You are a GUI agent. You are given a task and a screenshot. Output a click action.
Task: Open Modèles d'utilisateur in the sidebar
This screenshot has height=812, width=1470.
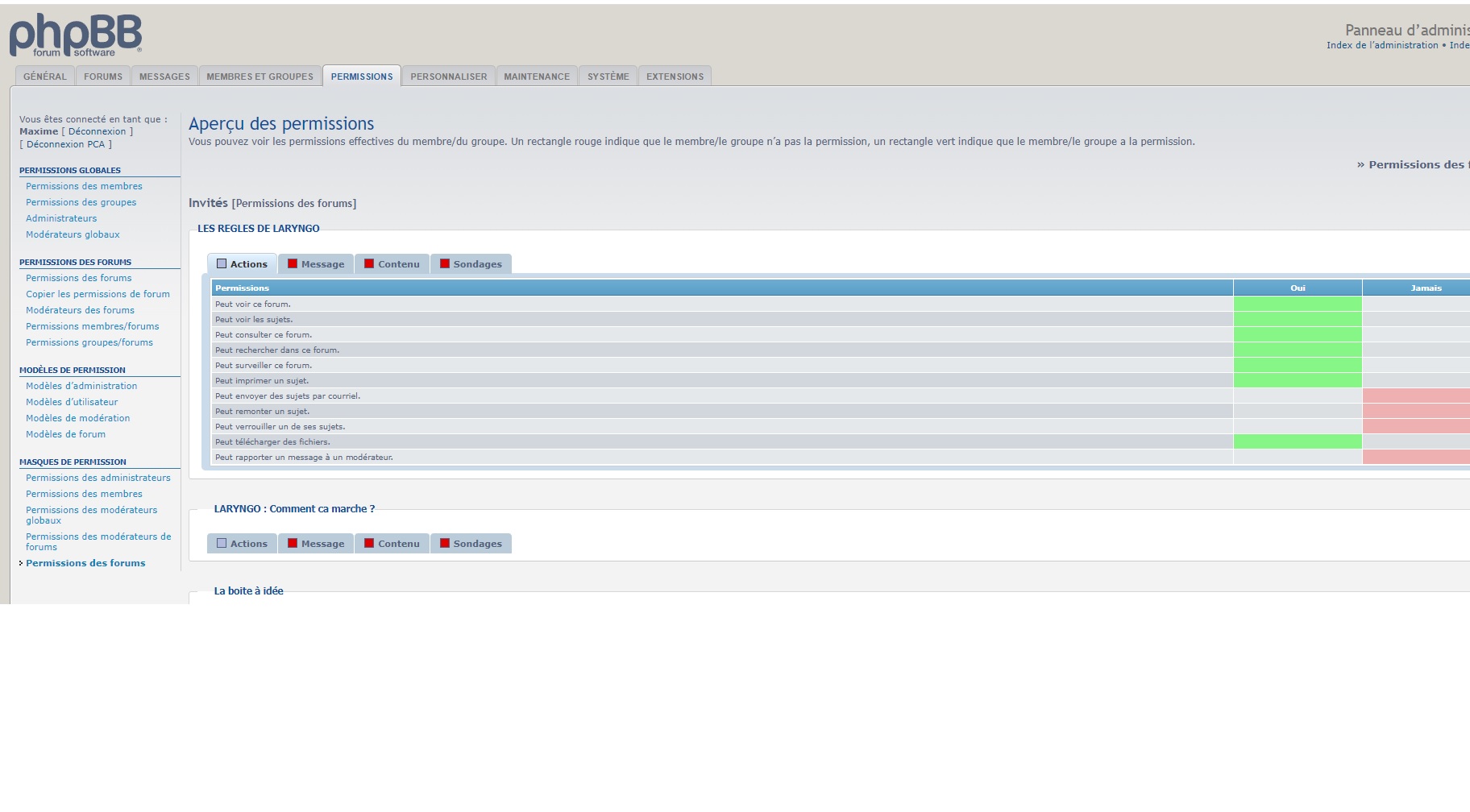click(72, 402)
